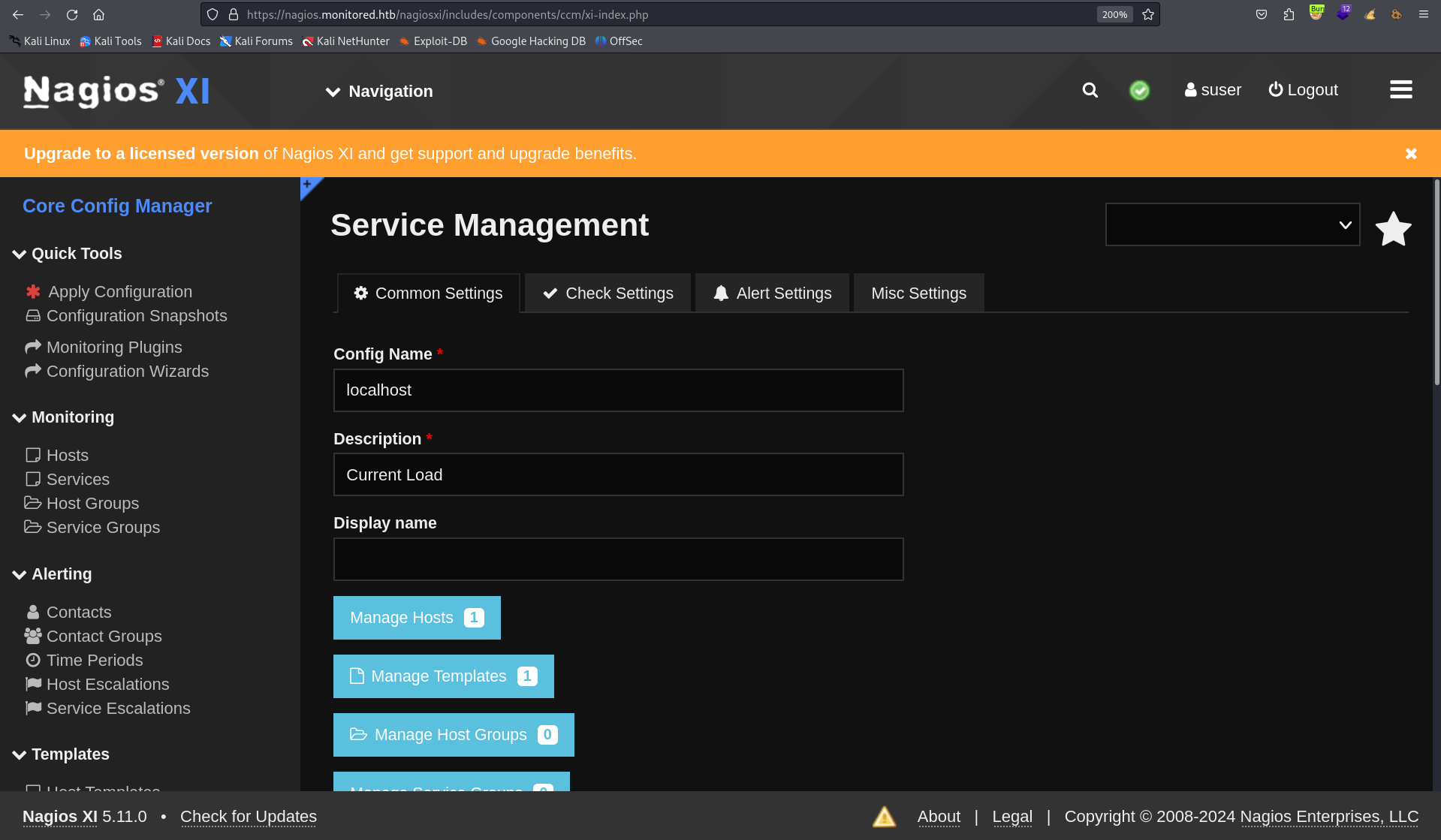Collapse the Quick Tools section
Image resolution: width=1441 pixels, height=840 pixels.
(68, 254)
